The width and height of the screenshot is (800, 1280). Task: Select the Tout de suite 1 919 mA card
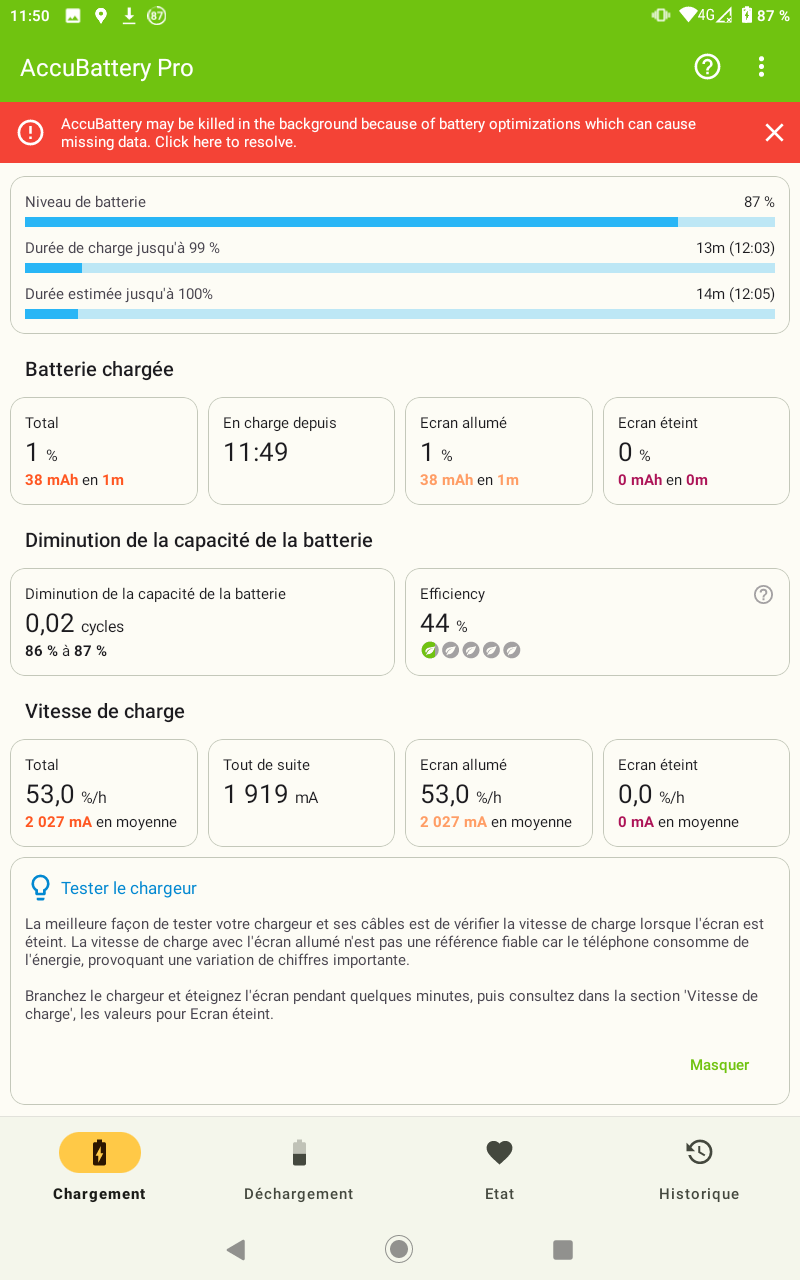(x=301, y=793)
